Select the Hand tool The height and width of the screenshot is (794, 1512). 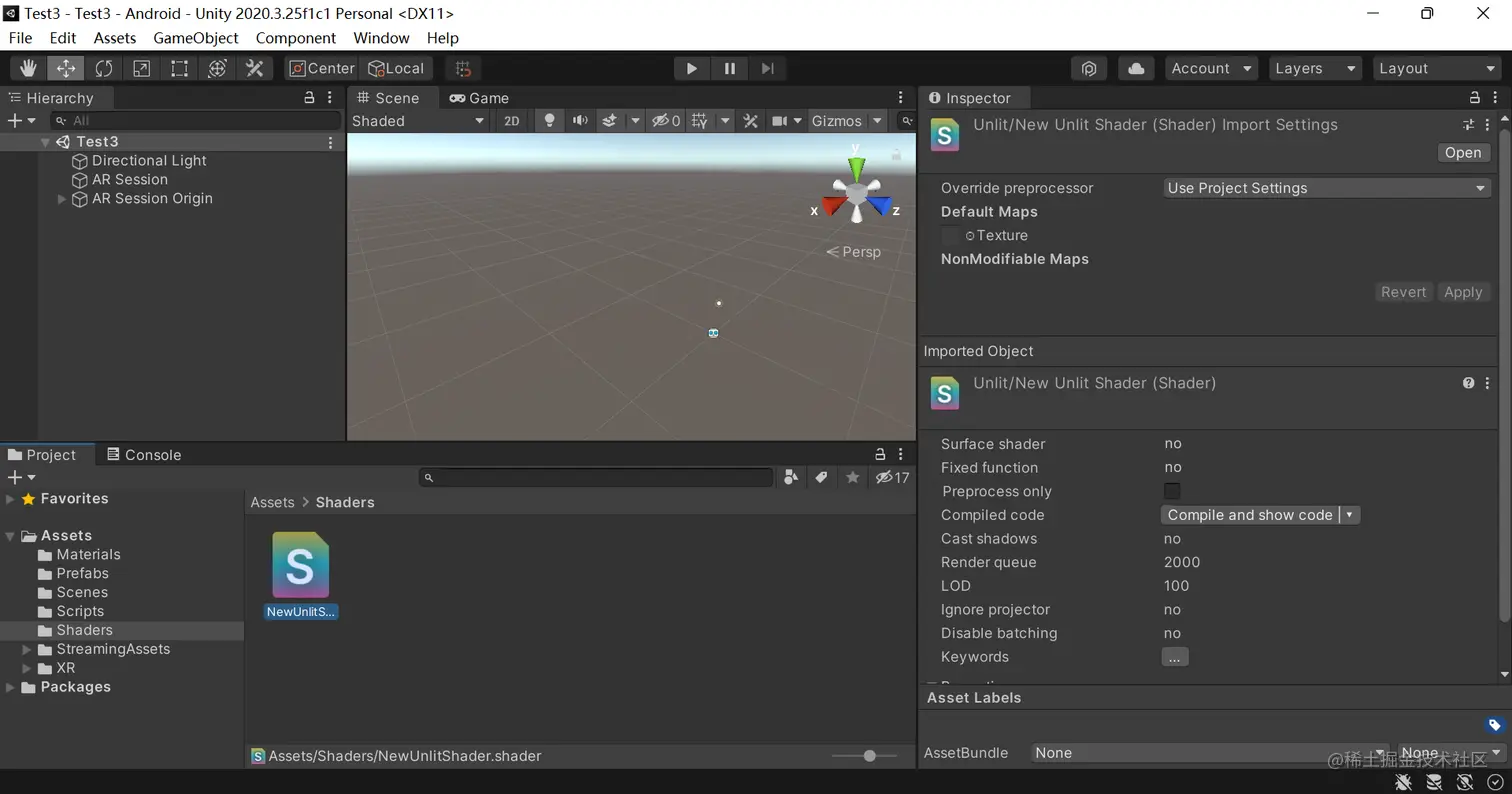click(x=28, y=68)
